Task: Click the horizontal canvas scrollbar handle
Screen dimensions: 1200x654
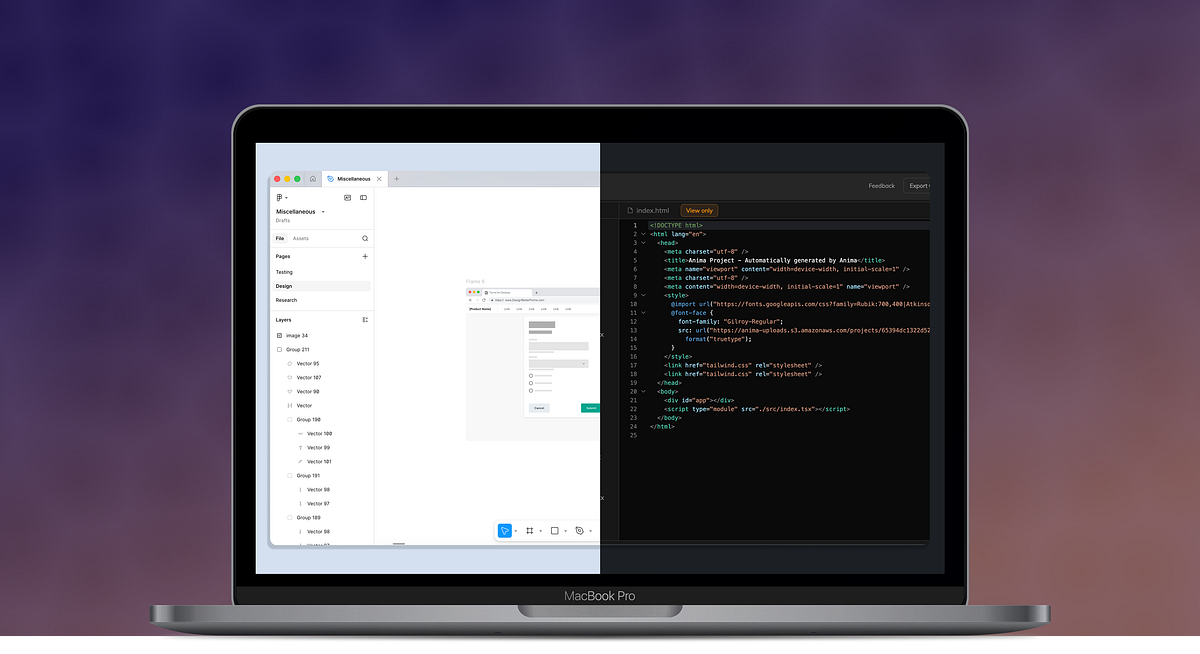Action: click(399, 544)
